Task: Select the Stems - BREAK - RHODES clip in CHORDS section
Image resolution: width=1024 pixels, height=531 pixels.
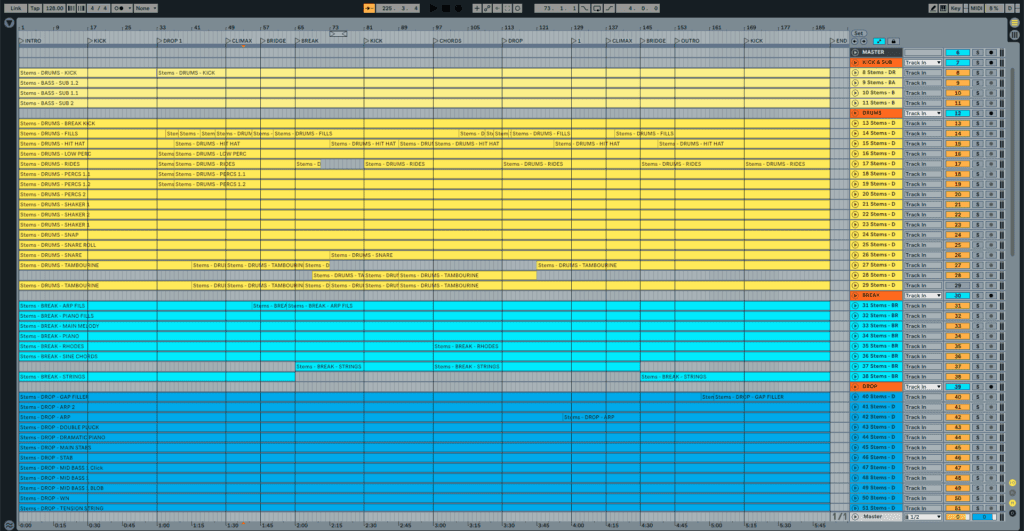Action: pos(632,346)
